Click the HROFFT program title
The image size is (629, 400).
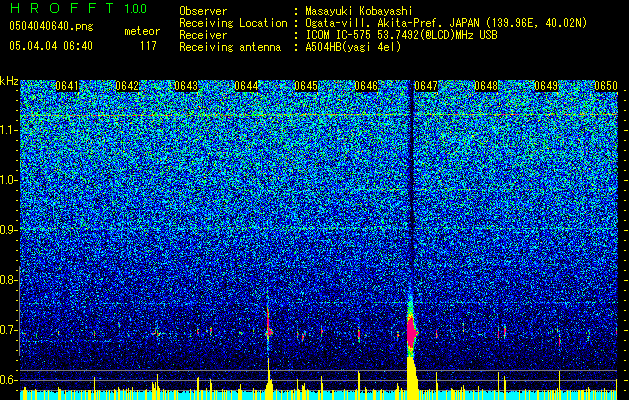click(62, 8)
